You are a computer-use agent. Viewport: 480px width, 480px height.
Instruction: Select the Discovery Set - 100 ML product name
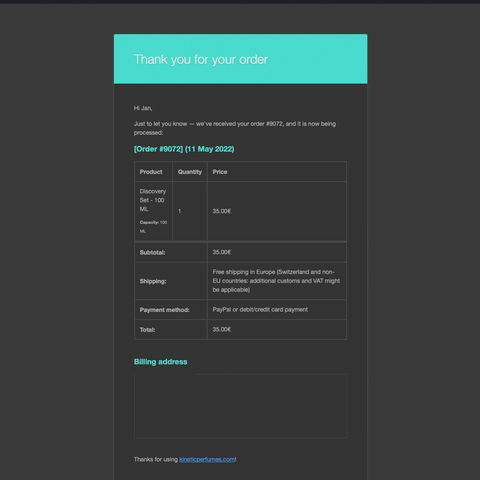(153, 200)
